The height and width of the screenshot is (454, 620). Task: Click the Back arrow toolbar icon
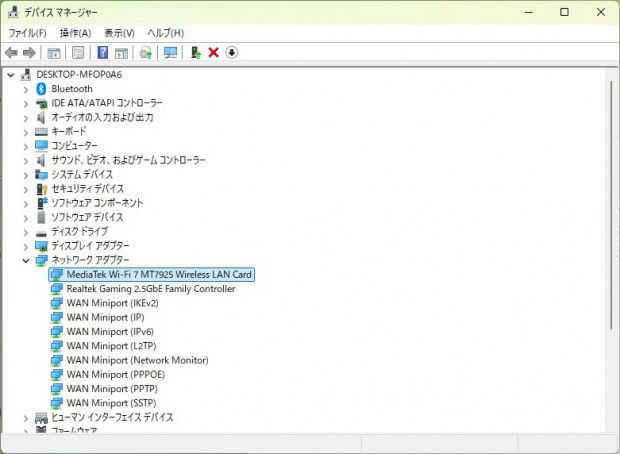(x=11, y=53)
